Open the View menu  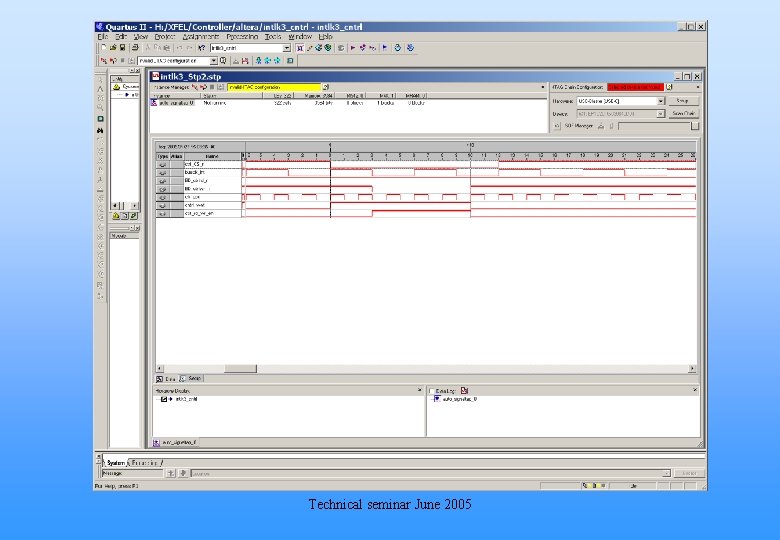click(x=141, y=37)
